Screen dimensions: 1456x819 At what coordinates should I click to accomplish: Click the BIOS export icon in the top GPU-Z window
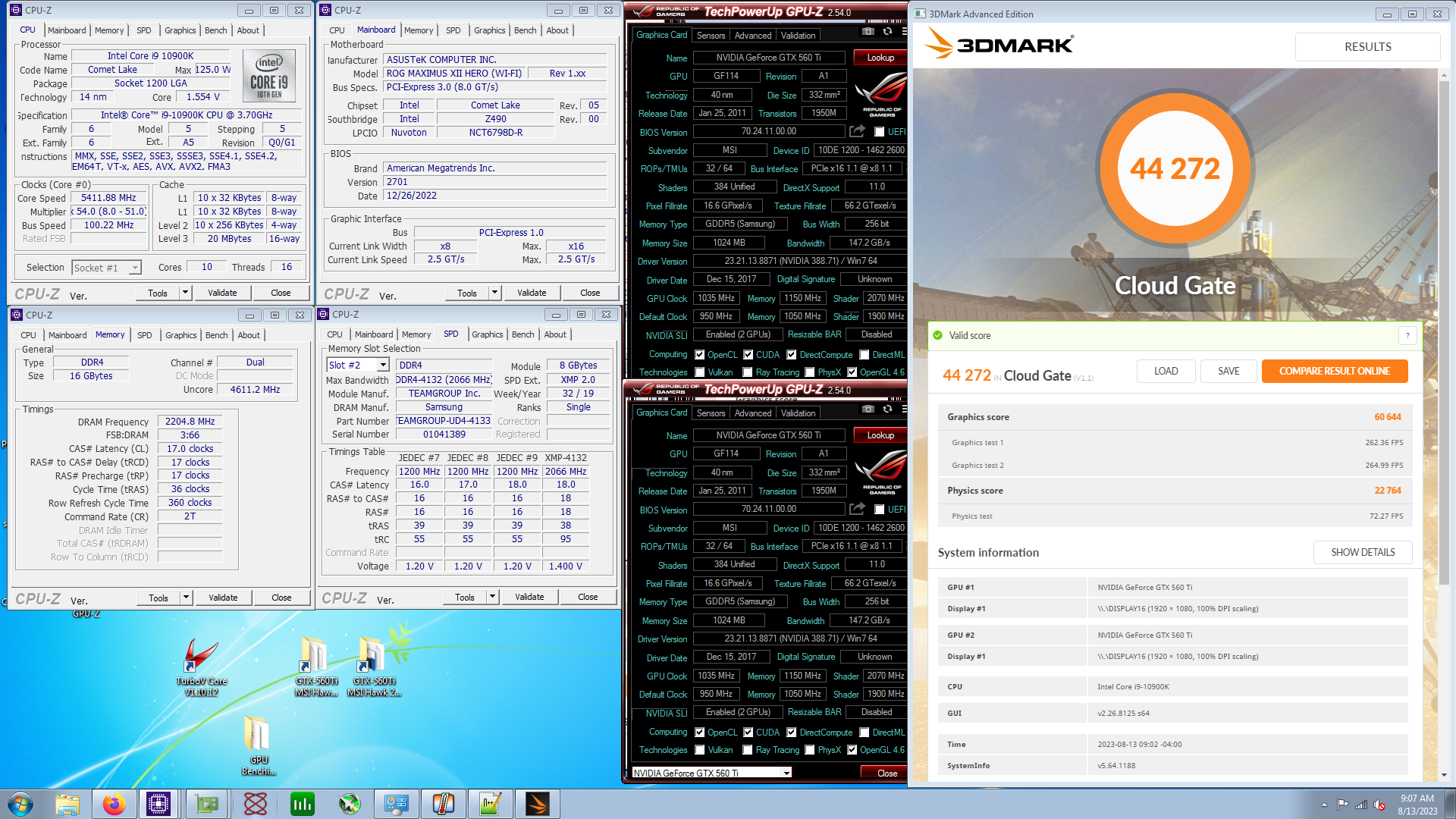click(x=857, y=130)
